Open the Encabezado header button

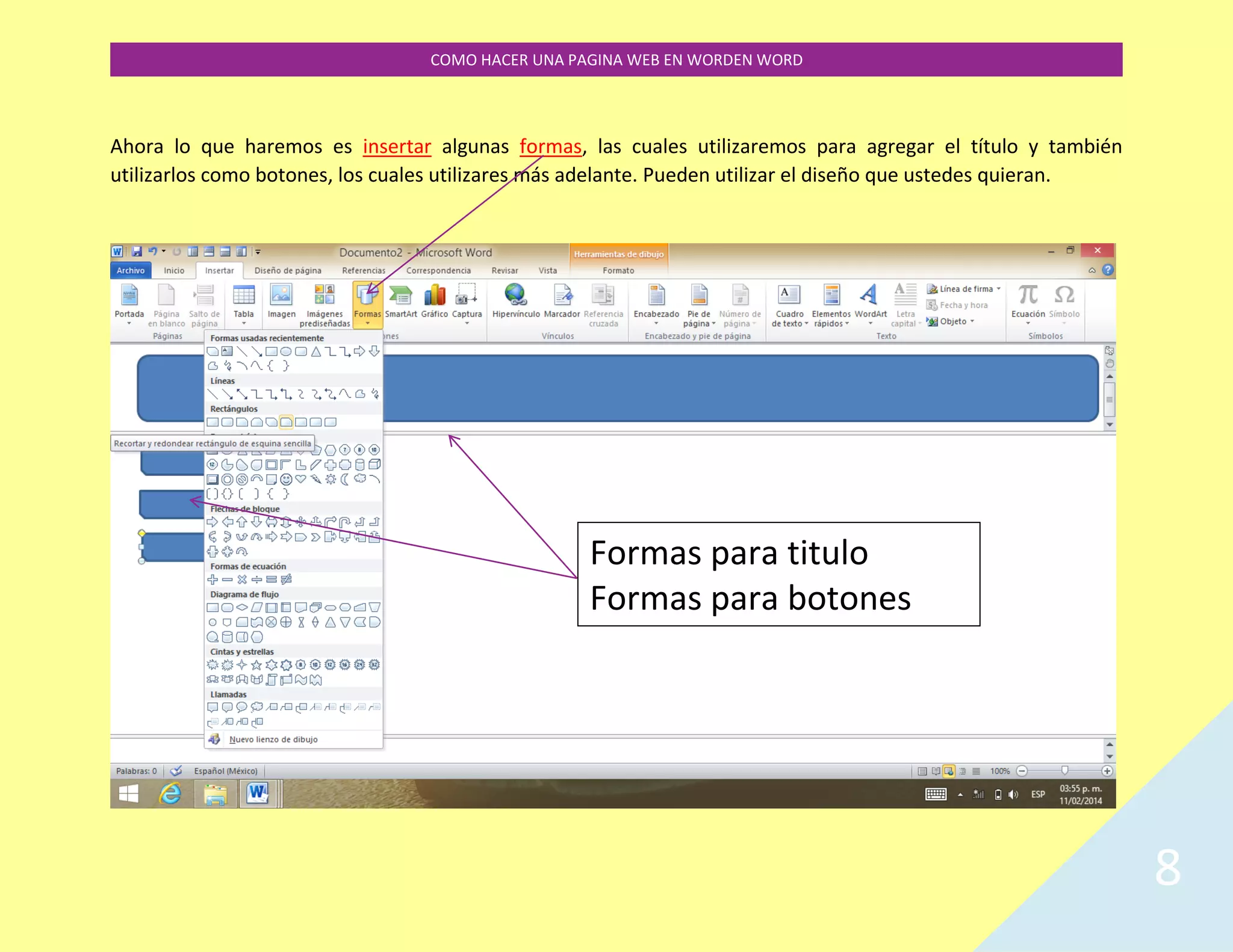click(656, 304)
